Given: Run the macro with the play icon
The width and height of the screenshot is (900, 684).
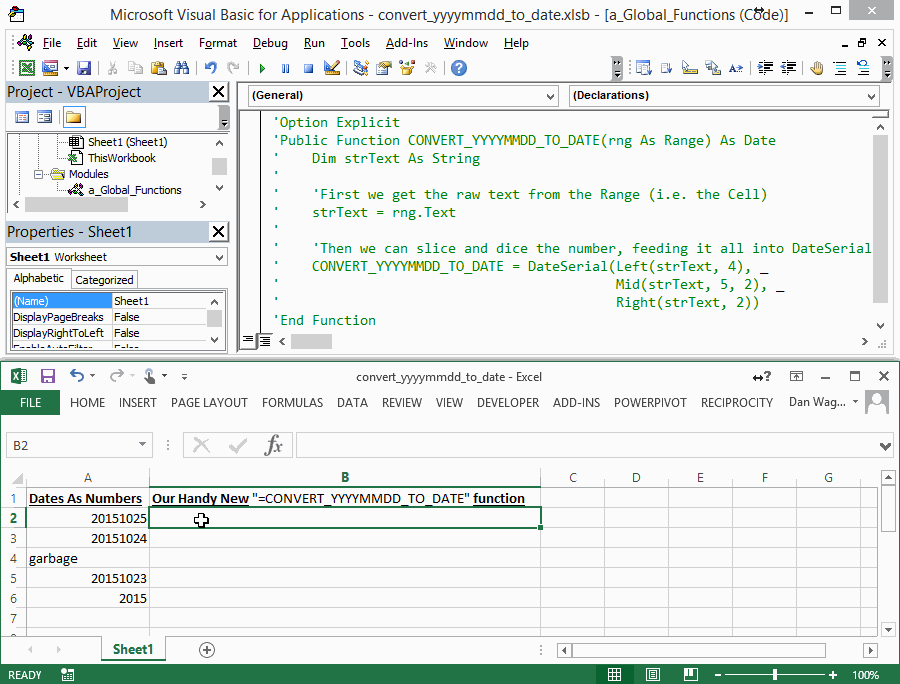Looking at the screenshot, I should (262, 68).
